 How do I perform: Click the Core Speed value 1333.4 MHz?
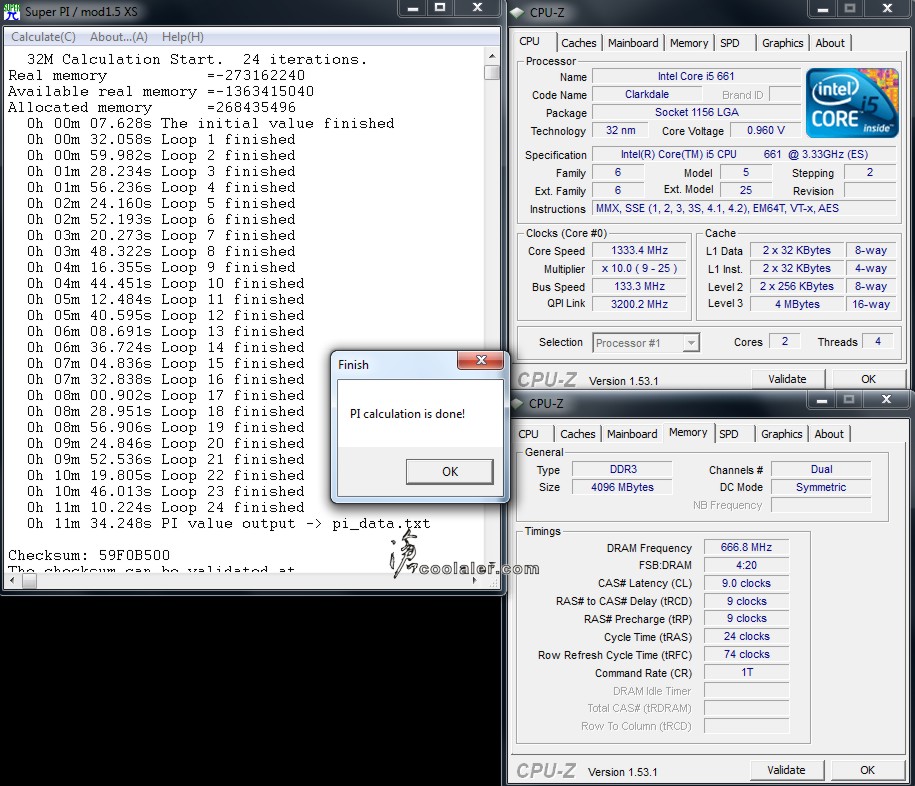pyautogui.click(x=639, y=250)
